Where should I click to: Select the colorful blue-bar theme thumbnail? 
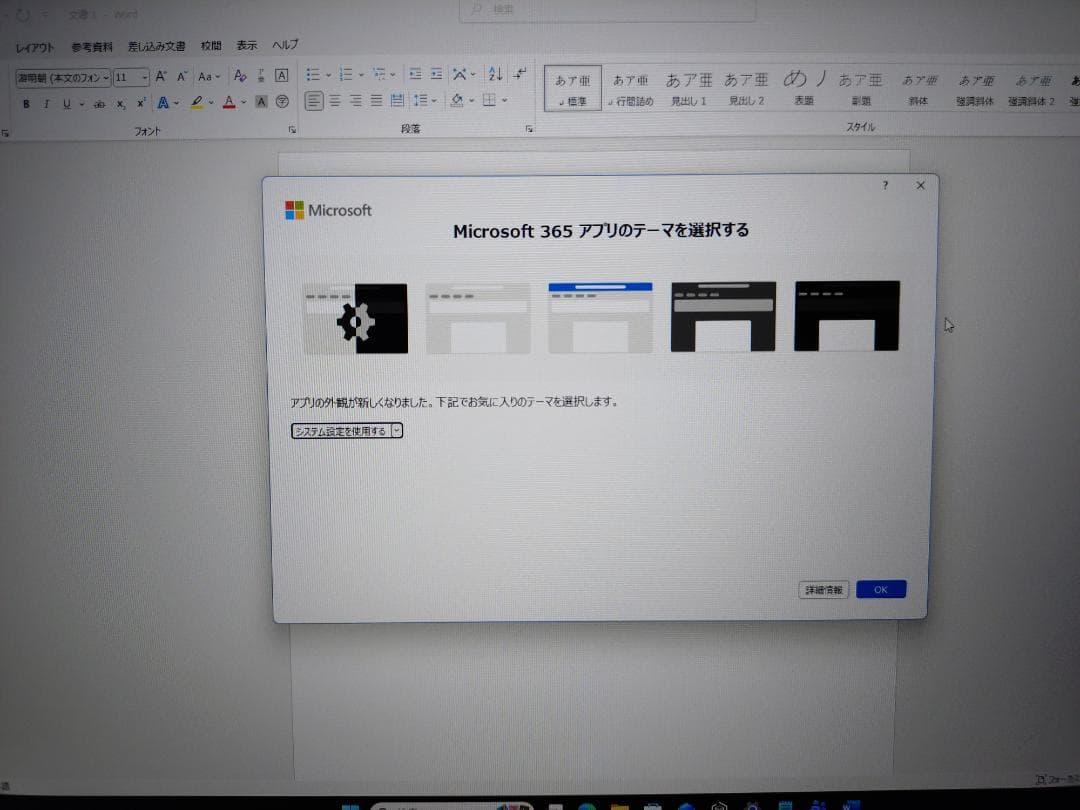600,318
